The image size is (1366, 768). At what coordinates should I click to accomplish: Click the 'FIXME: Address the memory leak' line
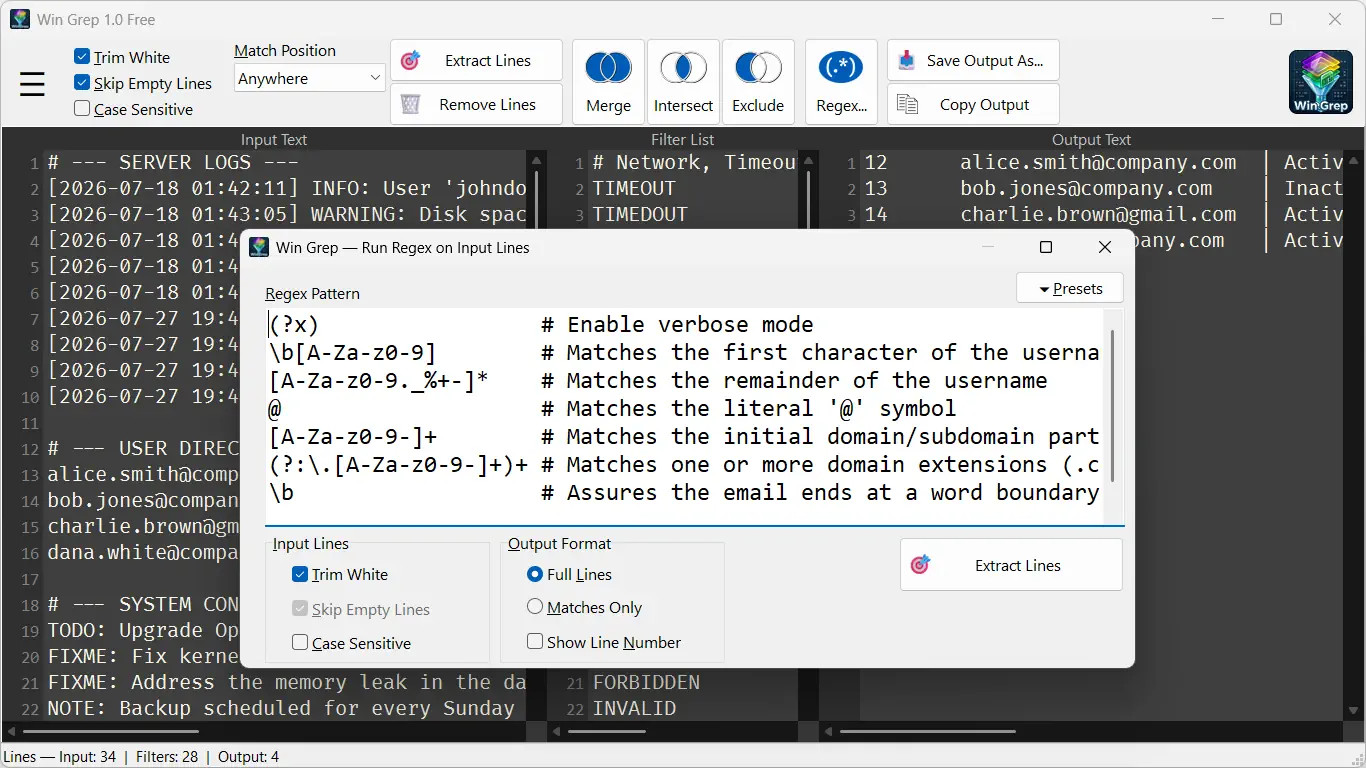[x=287, y=682]
